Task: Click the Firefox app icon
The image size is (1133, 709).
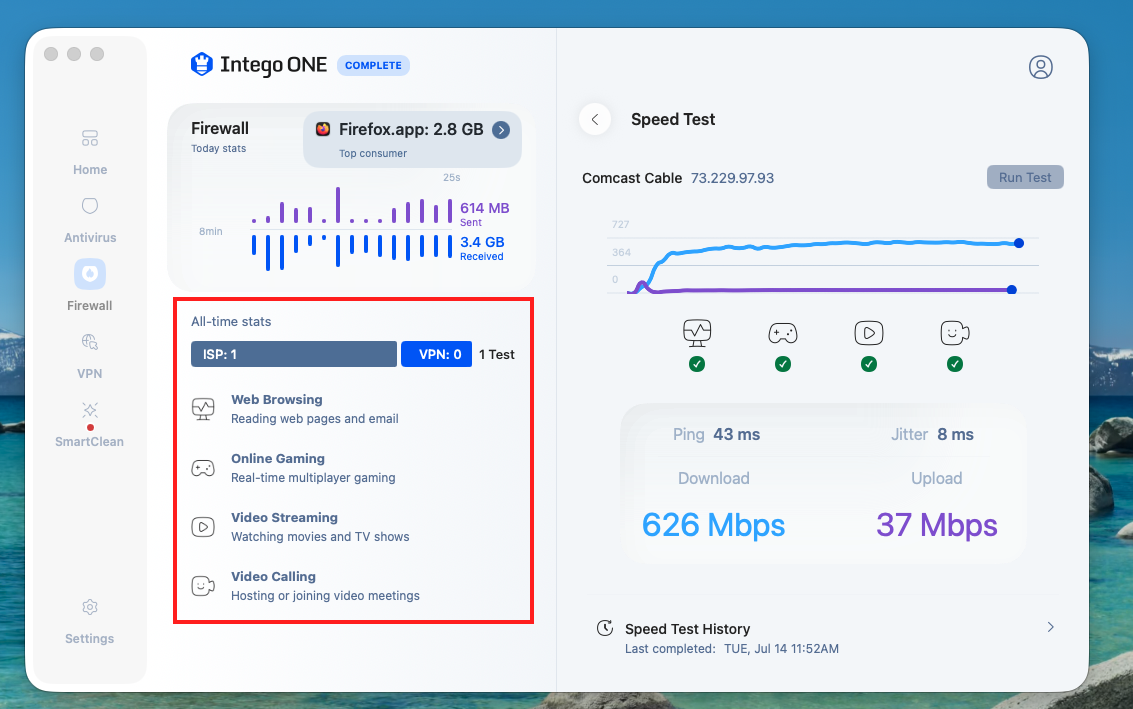Action: [323, 129]
